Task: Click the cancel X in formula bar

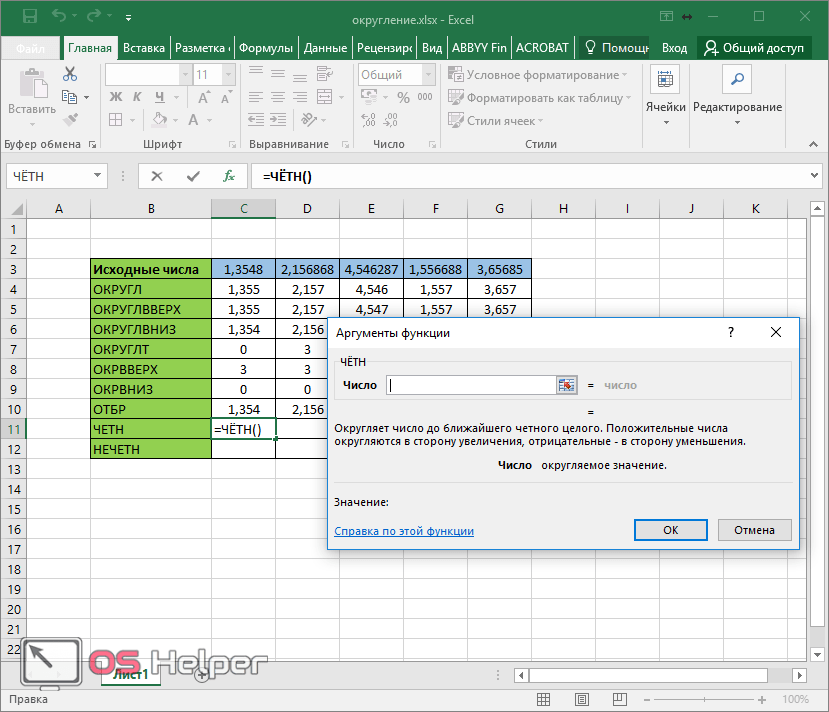Action: coord(157,176)
